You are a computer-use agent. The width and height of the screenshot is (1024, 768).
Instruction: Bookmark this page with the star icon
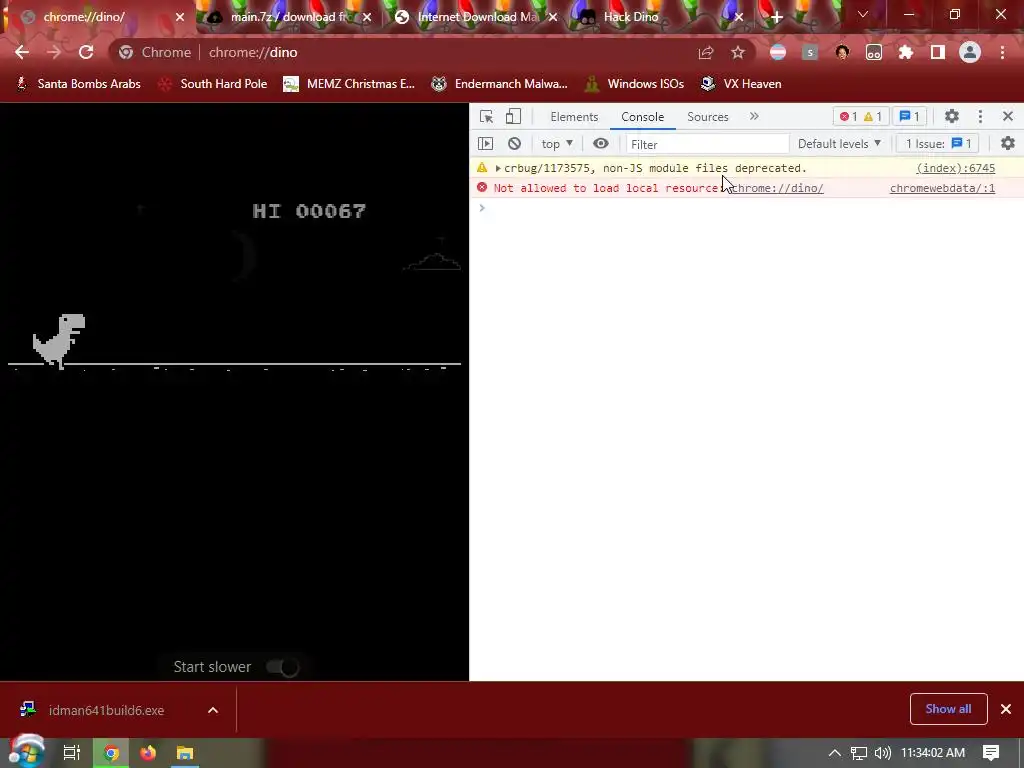738,52
